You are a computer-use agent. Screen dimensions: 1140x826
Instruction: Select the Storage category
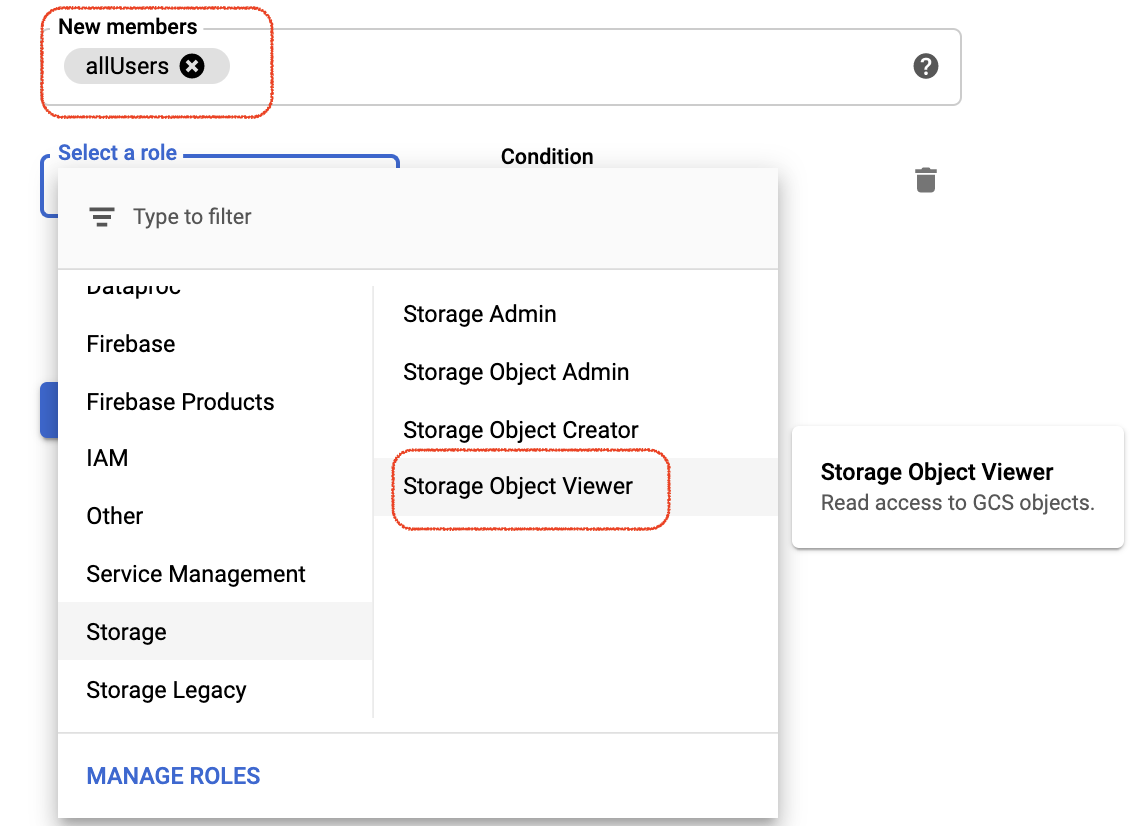pos(127,632)
